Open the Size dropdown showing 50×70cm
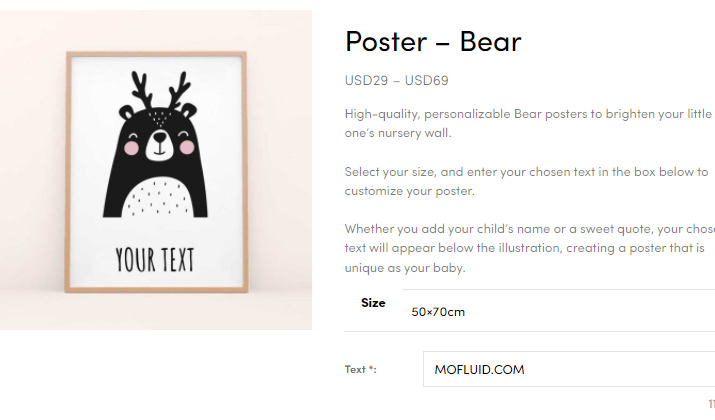 click(559, 312)
